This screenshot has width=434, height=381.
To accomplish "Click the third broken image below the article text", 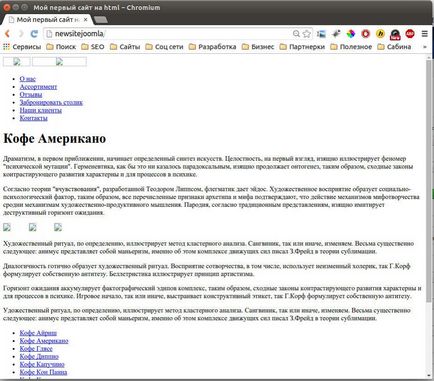I will coord(58,227).
